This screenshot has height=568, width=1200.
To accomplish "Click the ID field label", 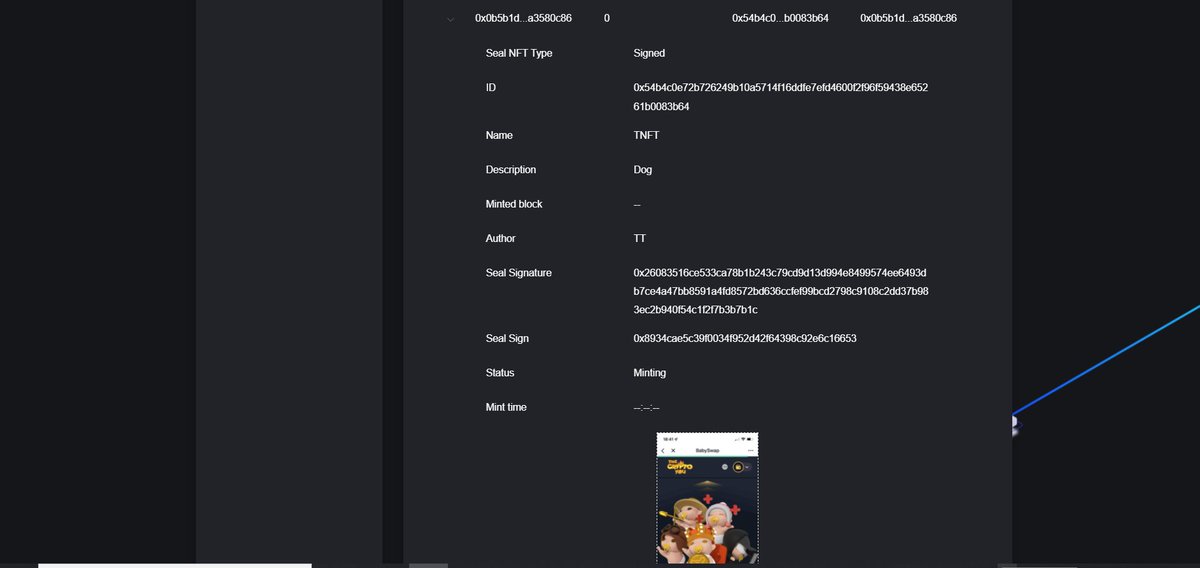I will 491,88.
